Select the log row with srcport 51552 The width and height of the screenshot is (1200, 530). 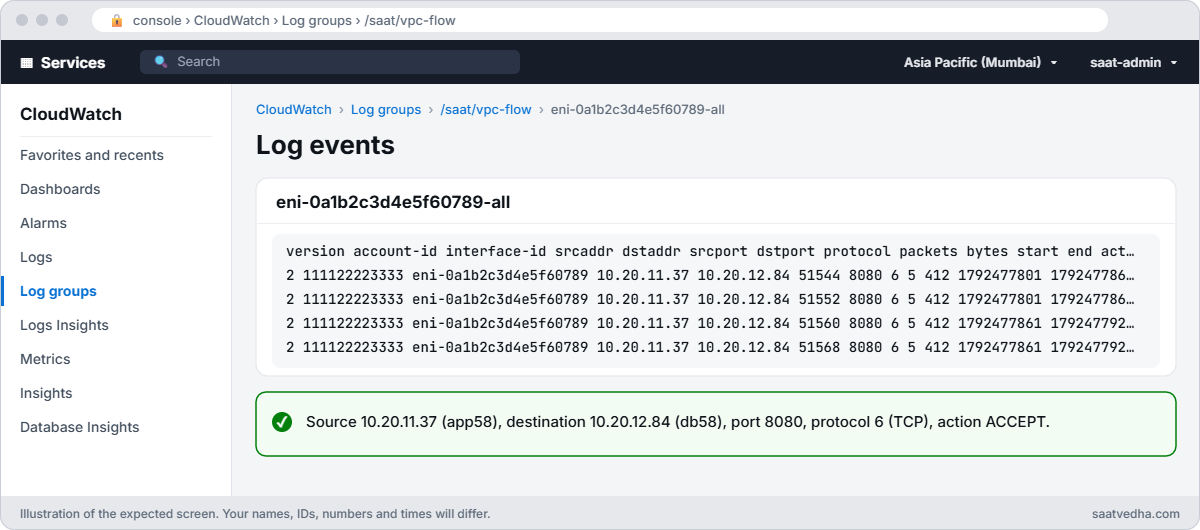coord(710,299)
